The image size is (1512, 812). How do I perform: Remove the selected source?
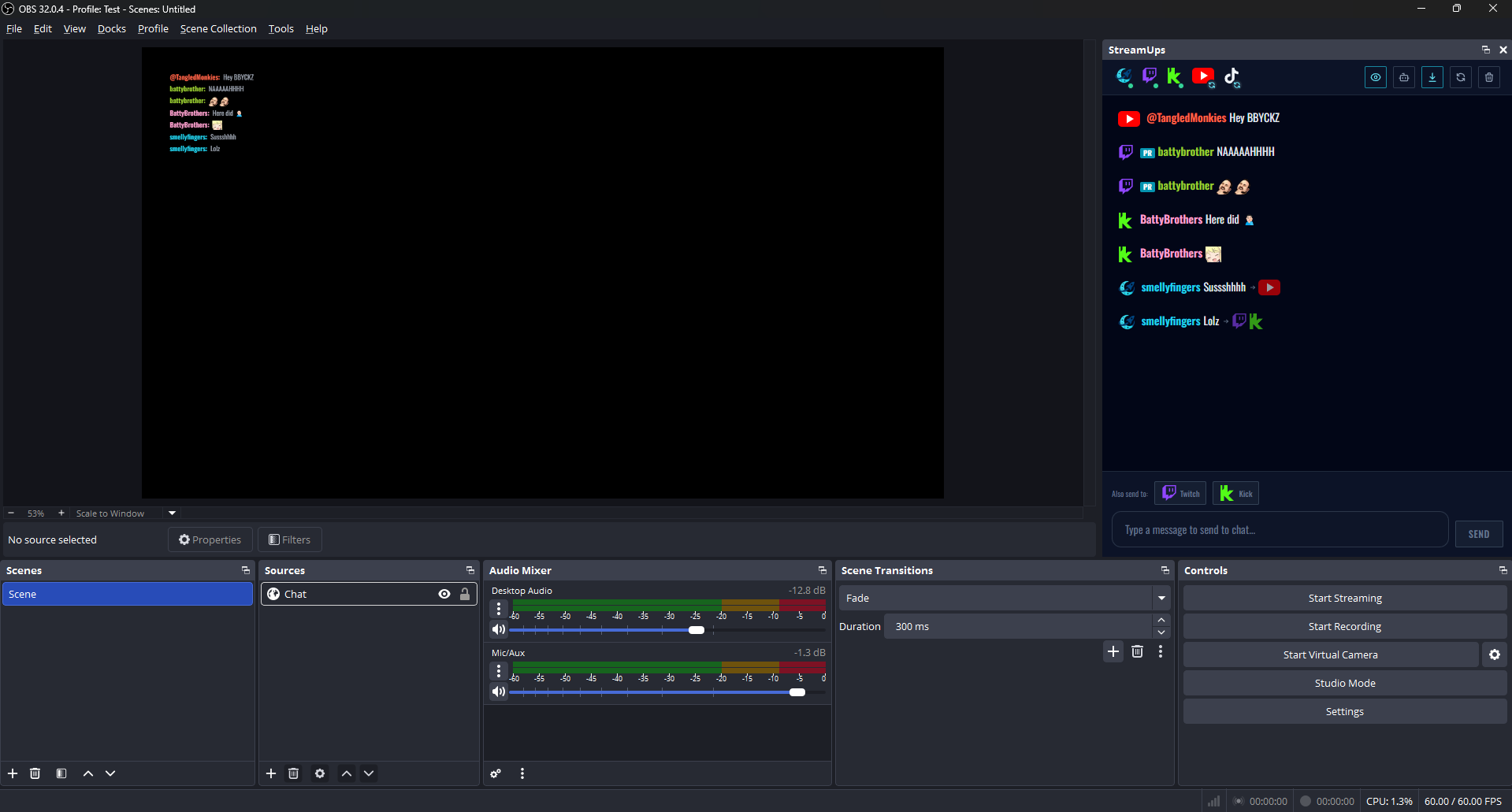[293, 773]
